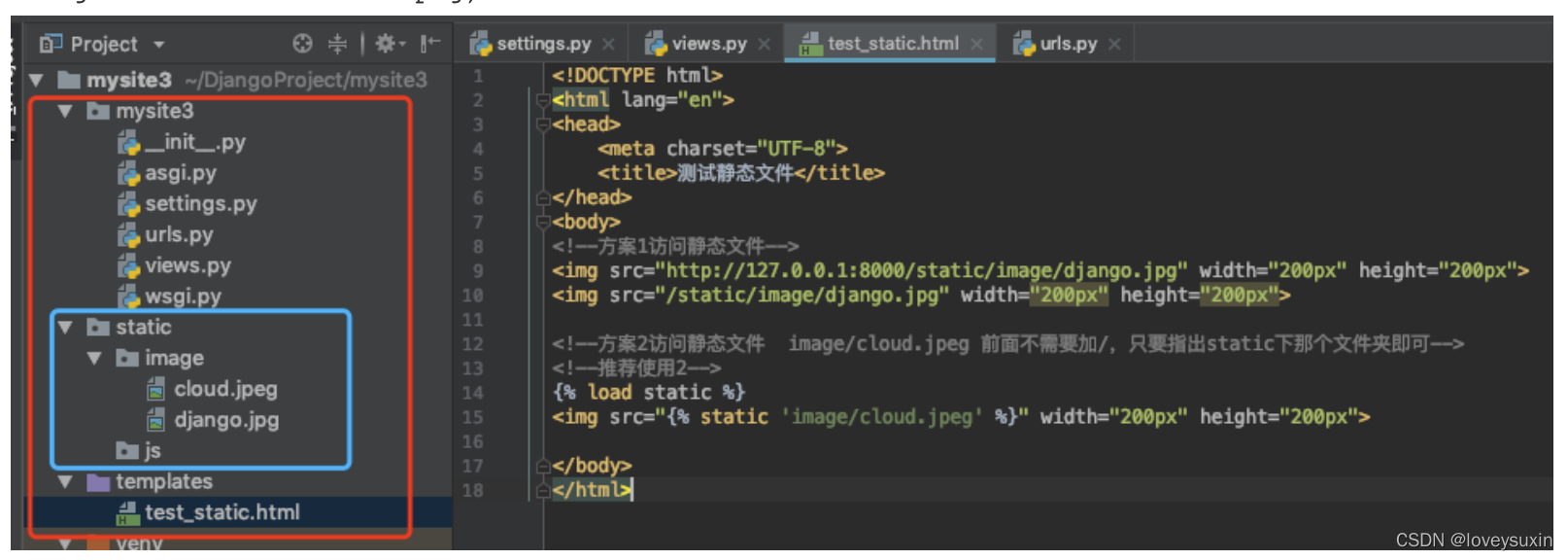Select views.py in the project tree
This screenshot has width=1568, height=560.
[187, 265]
